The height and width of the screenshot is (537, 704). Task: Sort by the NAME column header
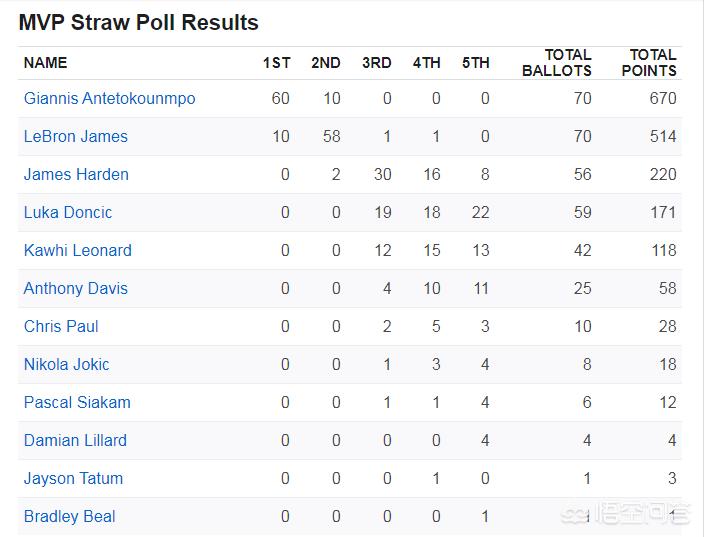[45, 63]
